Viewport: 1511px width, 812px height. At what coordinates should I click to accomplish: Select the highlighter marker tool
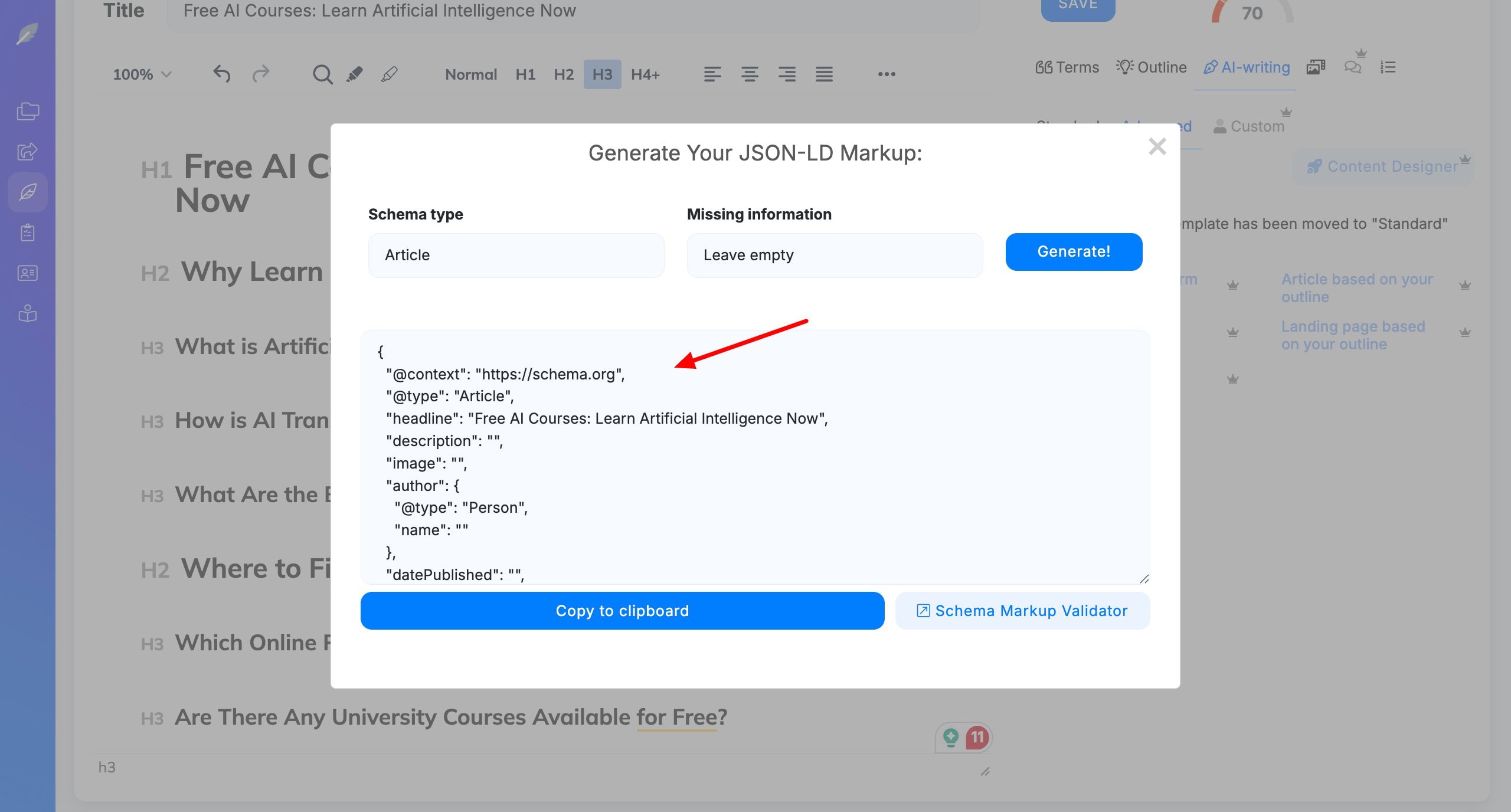tap(354, 74)
